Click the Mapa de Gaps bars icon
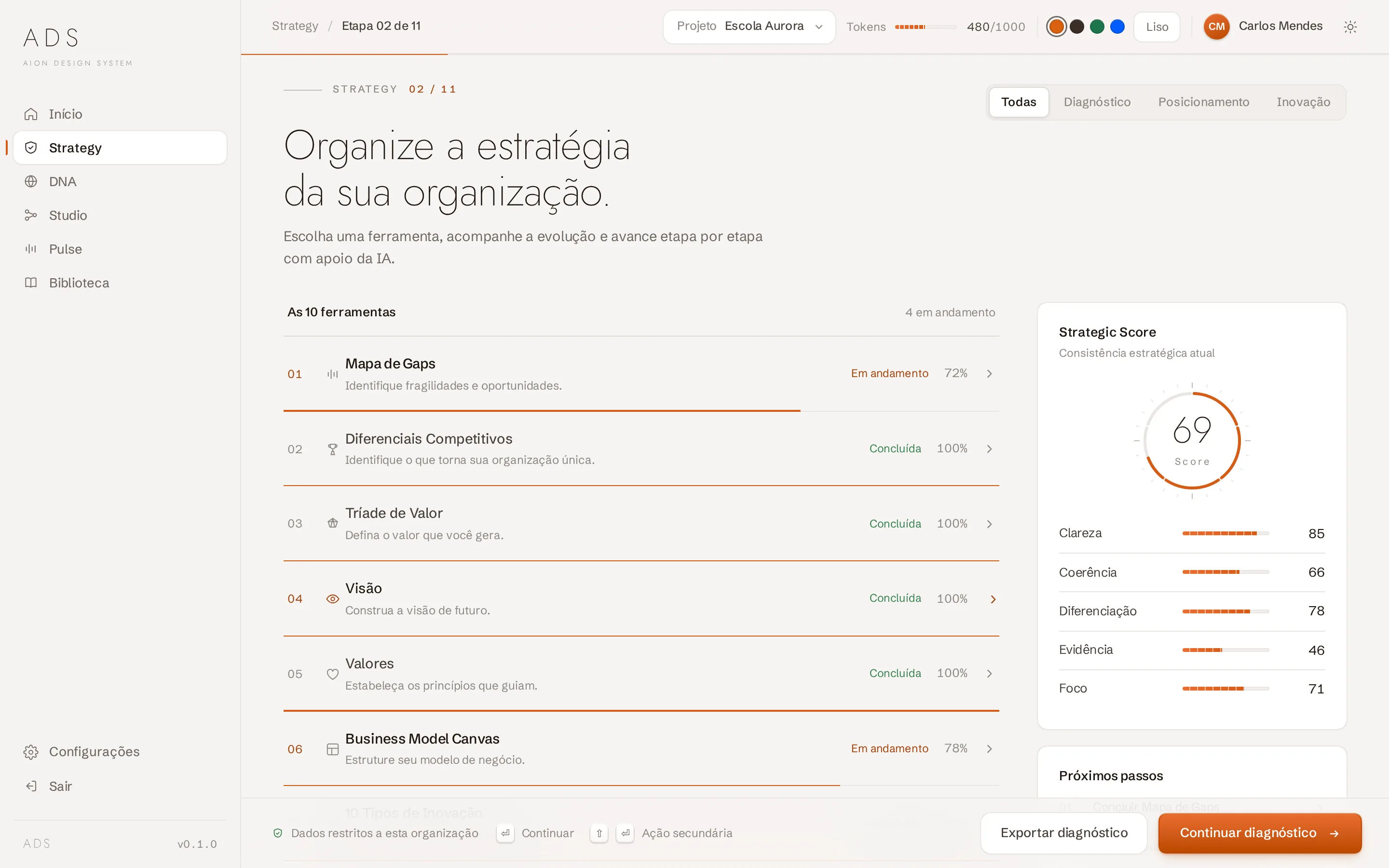 pos(332,374)
